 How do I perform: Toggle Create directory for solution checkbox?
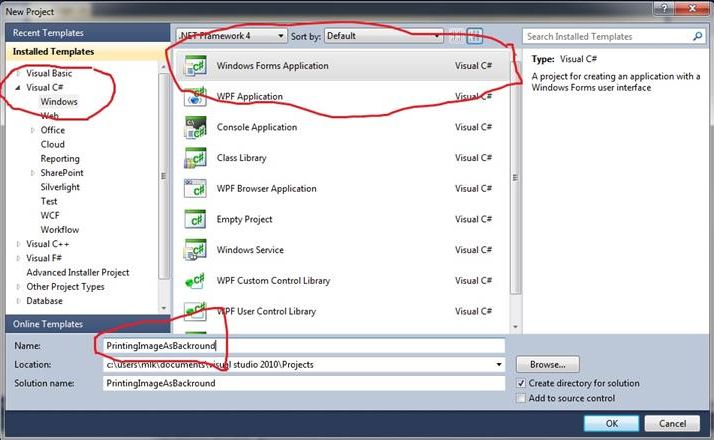click(x=521, y=384)
